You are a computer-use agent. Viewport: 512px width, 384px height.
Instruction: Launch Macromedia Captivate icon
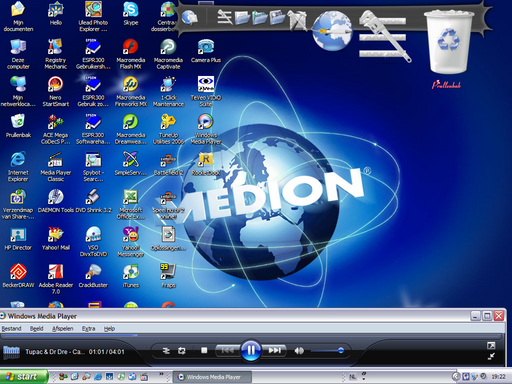click(168, 54)
